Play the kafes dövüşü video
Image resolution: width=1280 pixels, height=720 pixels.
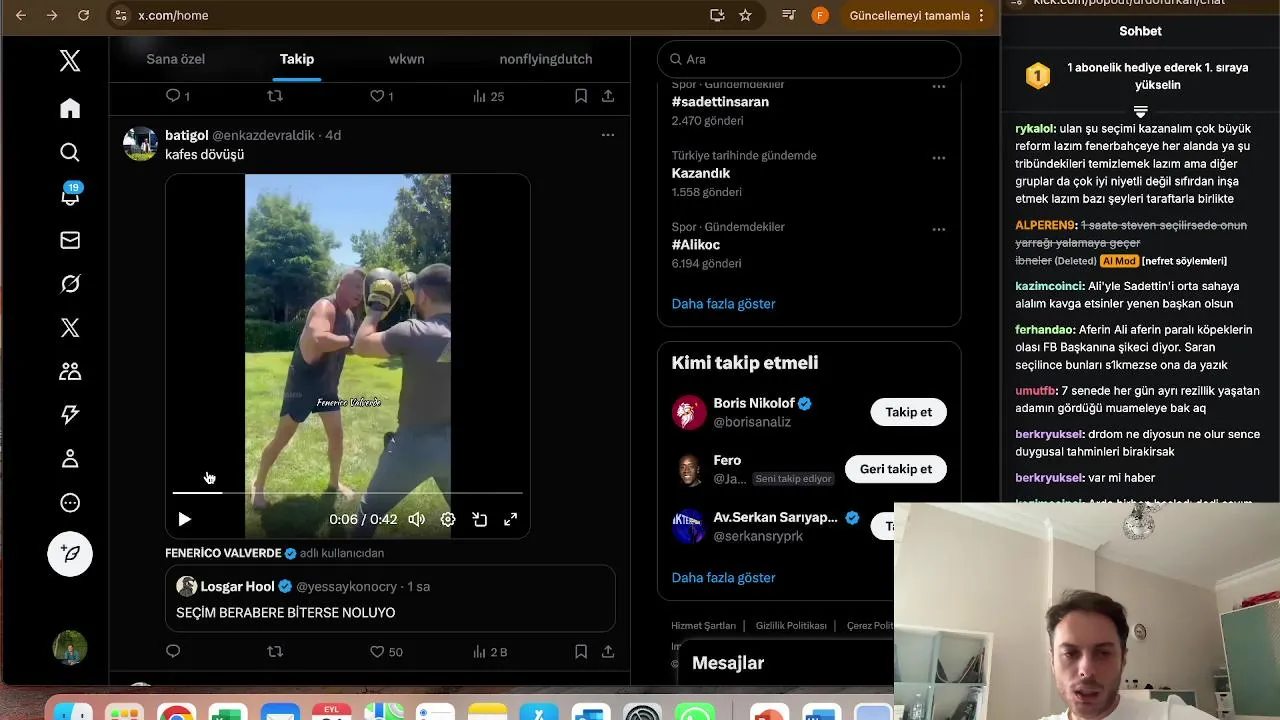[184, 519]
